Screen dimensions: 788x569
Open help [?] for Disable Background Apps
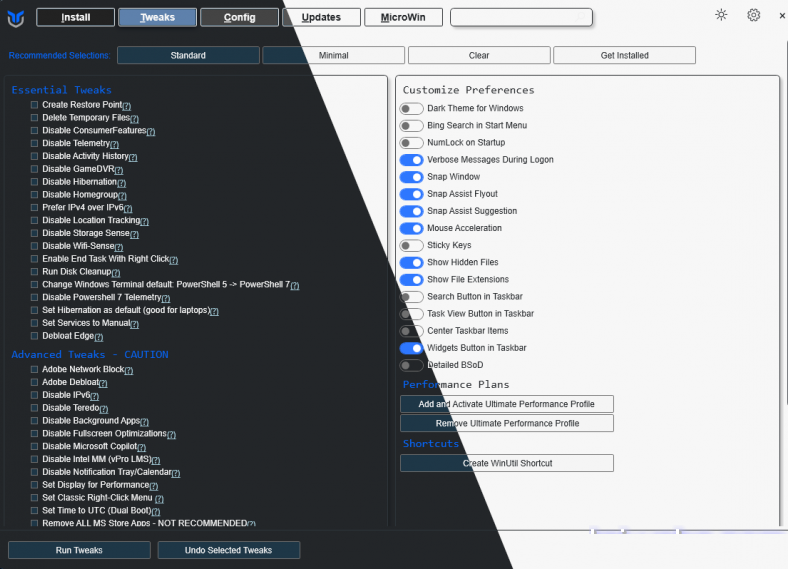(144, 422)
